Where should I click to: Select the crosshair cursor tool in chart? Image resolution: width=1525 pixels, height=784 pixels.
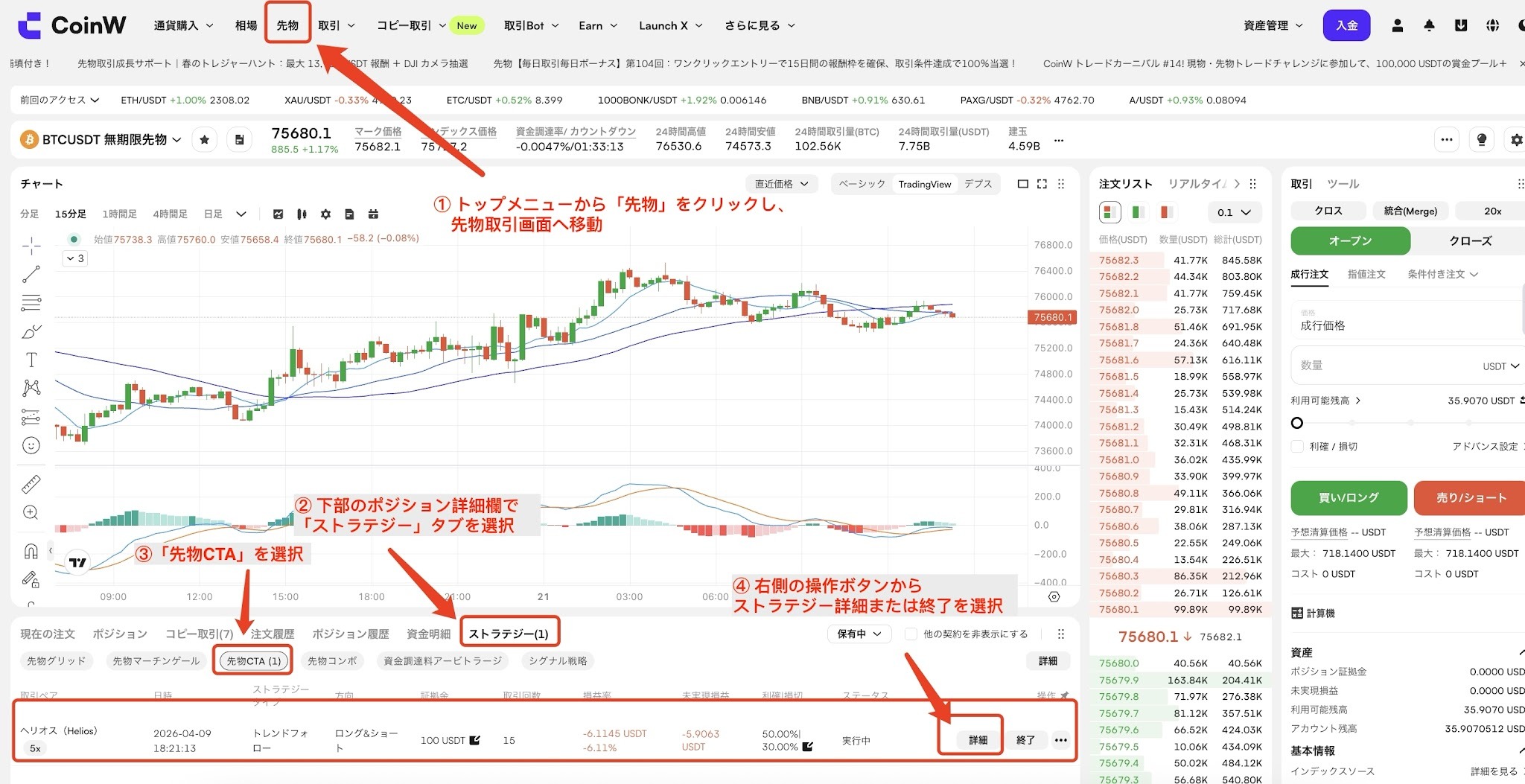(x=31, y=245)
